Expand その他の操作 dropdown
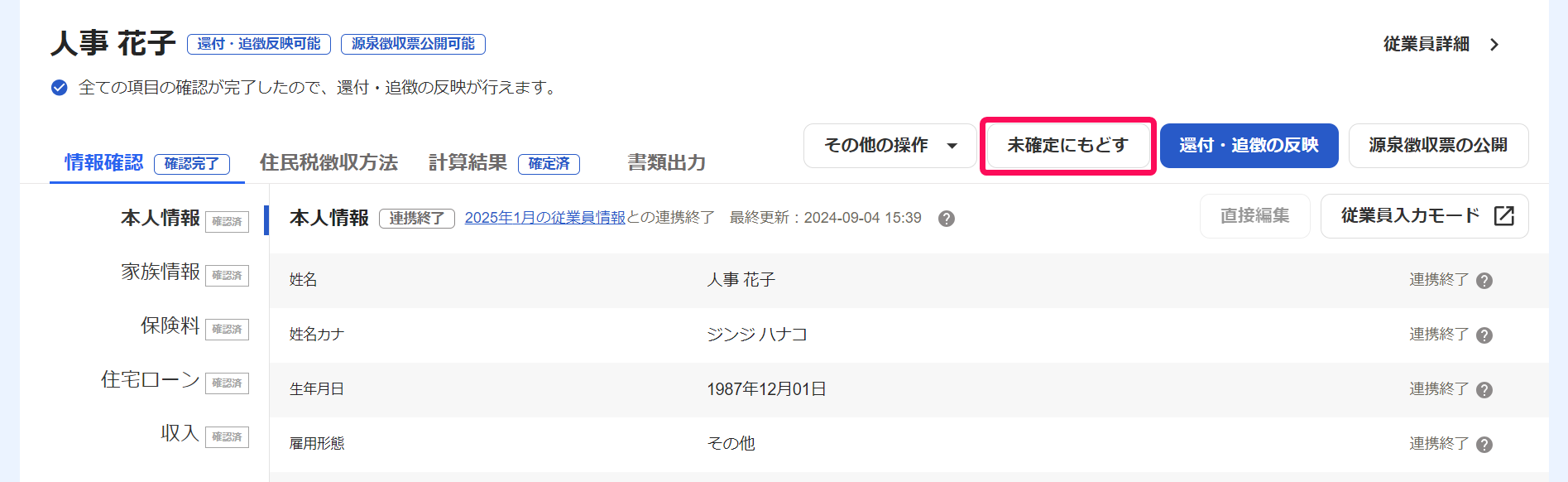Image resolution: width=1568 pixels, height=482 pixels. click(889, 146)
